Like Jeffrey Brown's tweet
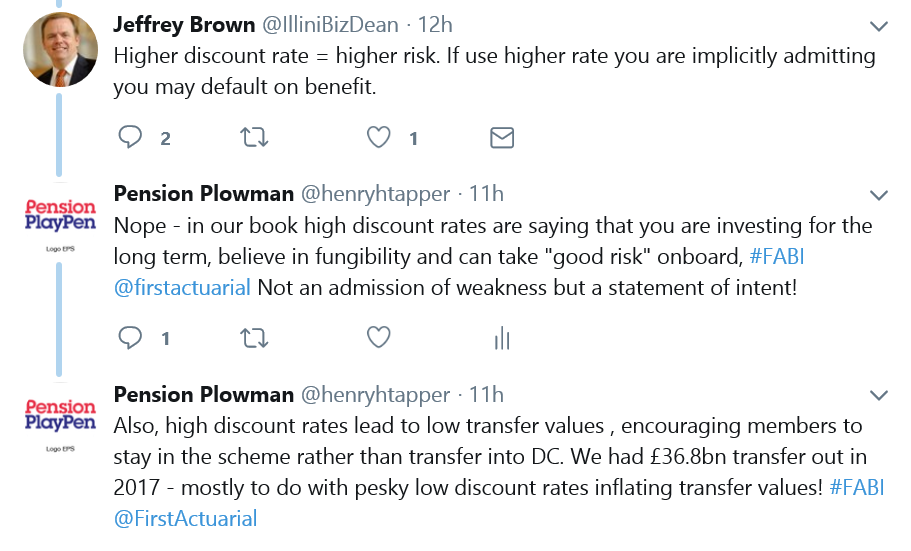This screenshot has width=911, height=551. [x=378, y=138]
